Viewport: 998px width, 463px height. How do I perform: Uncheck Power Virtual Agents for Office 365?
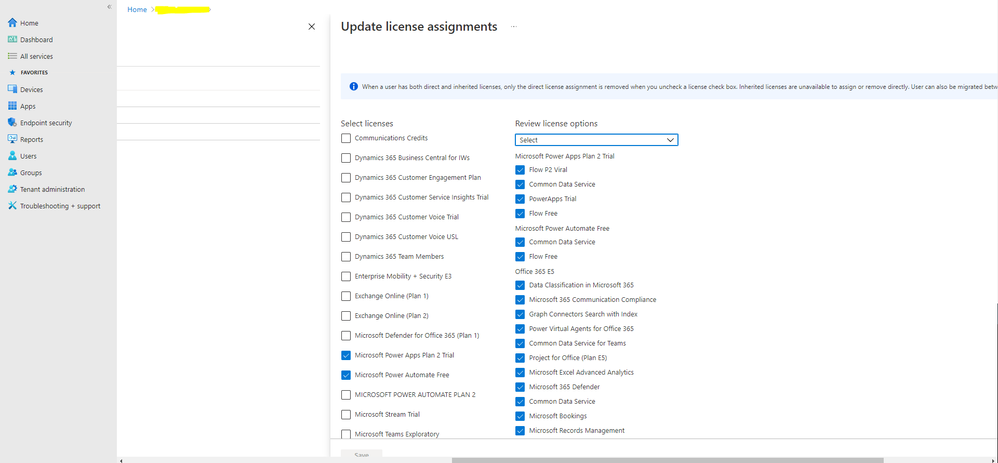click(x=520, y=329)
